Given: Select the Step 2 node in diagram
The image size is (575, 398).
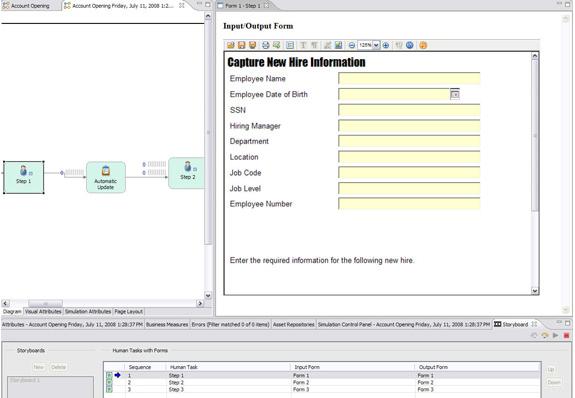Looking at the screenshot, I should click(186, 173).
